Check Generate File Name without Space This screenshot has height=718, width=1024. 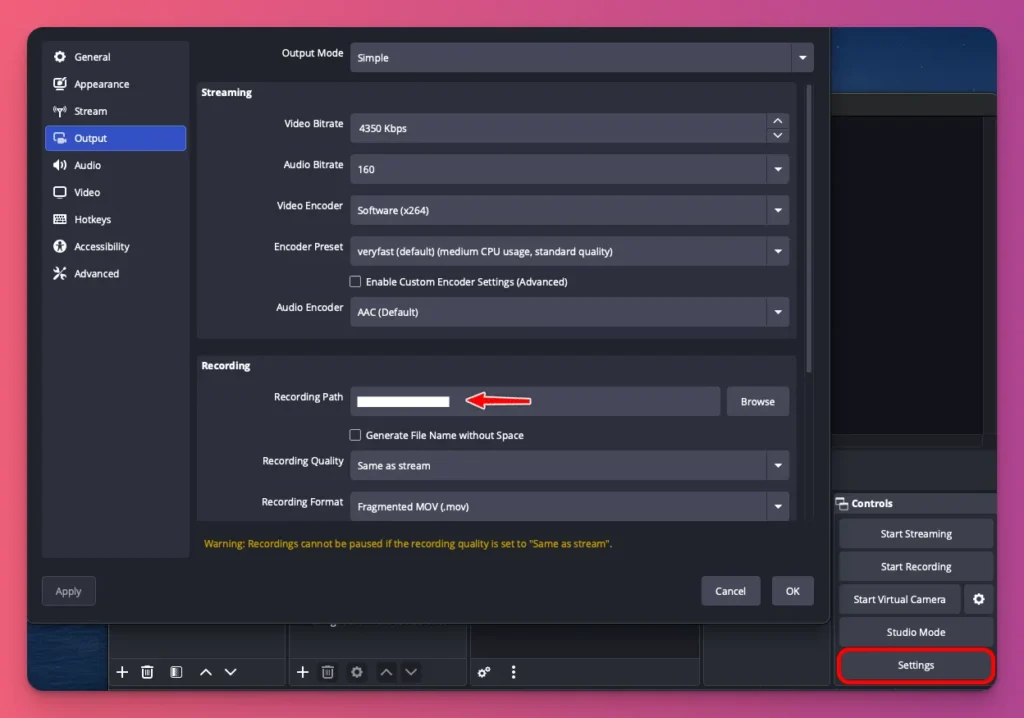click(x=355, y=435)
